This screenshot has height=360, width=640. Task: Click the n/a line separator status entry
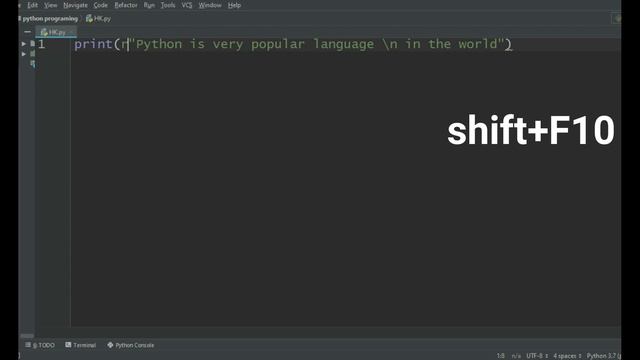[516, 356]
